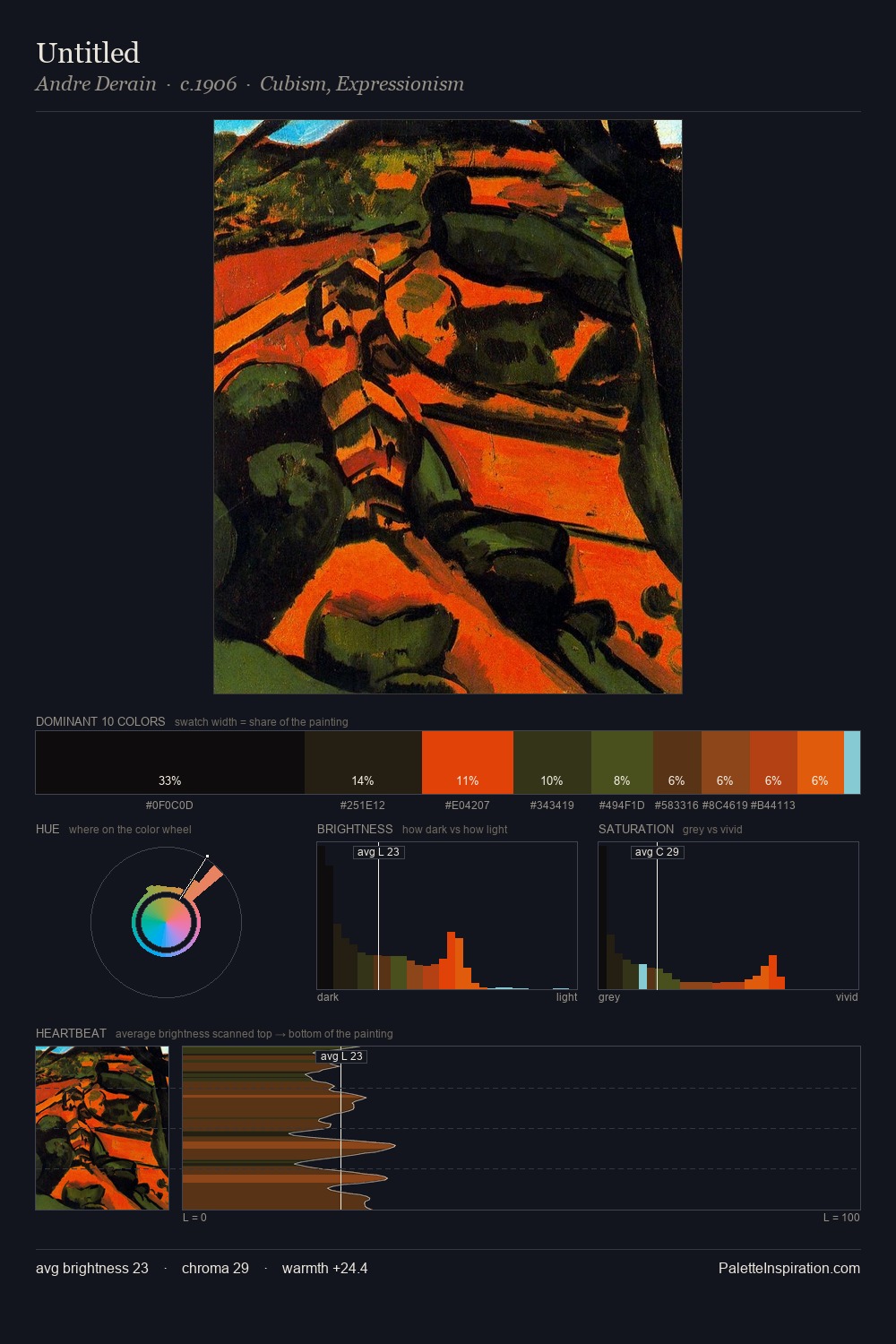
Task: Click 'avg brightness 23' footer stat
Action: click(92, 1268)
